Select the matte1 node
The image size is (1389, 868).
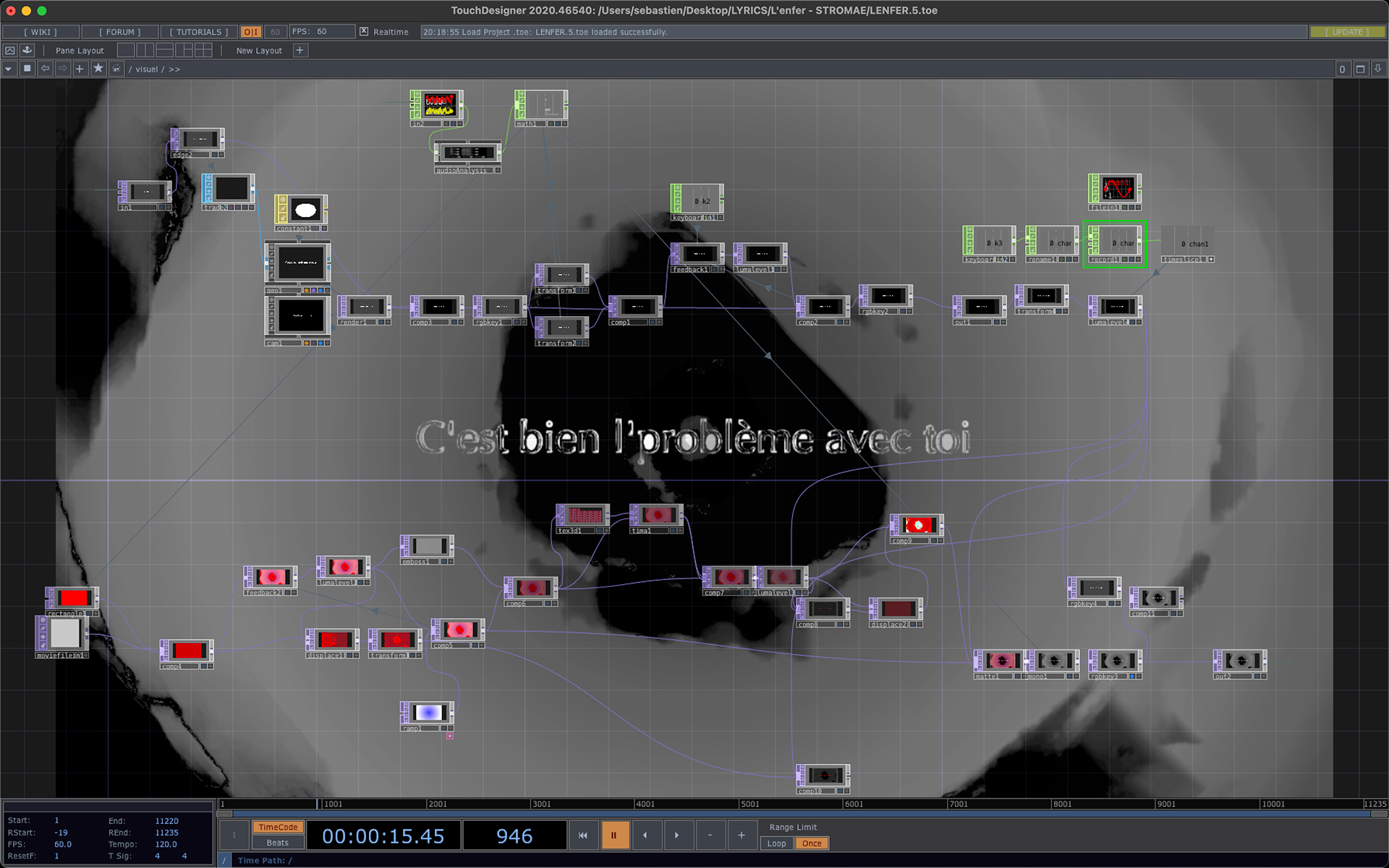coord(999,664)
